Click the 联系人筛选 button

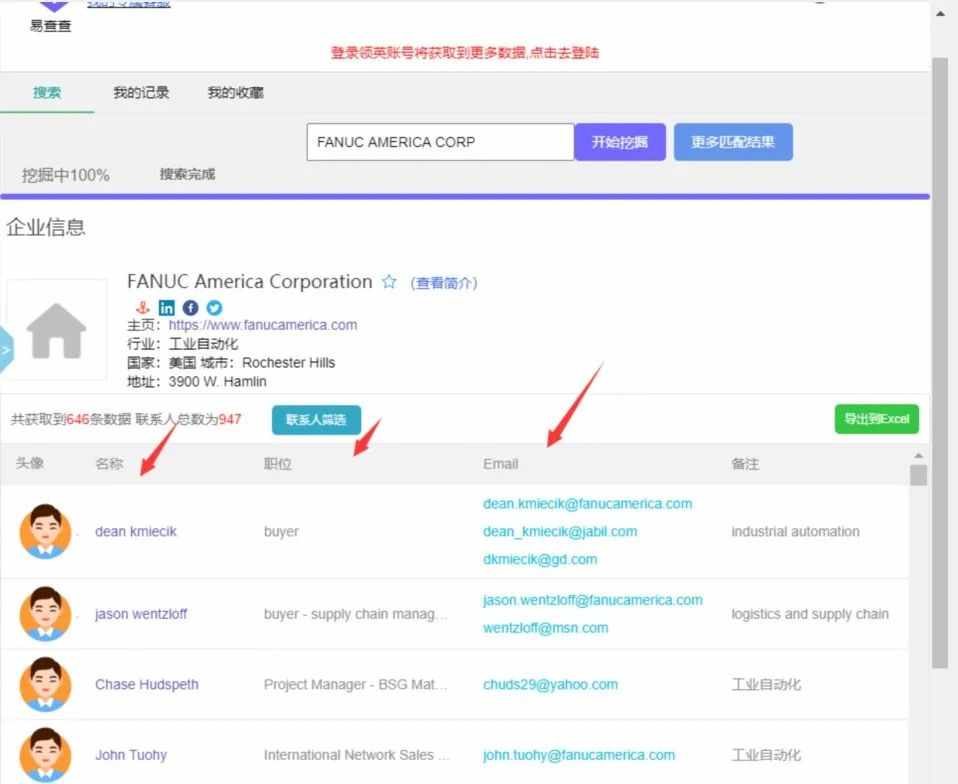[316, 420]
